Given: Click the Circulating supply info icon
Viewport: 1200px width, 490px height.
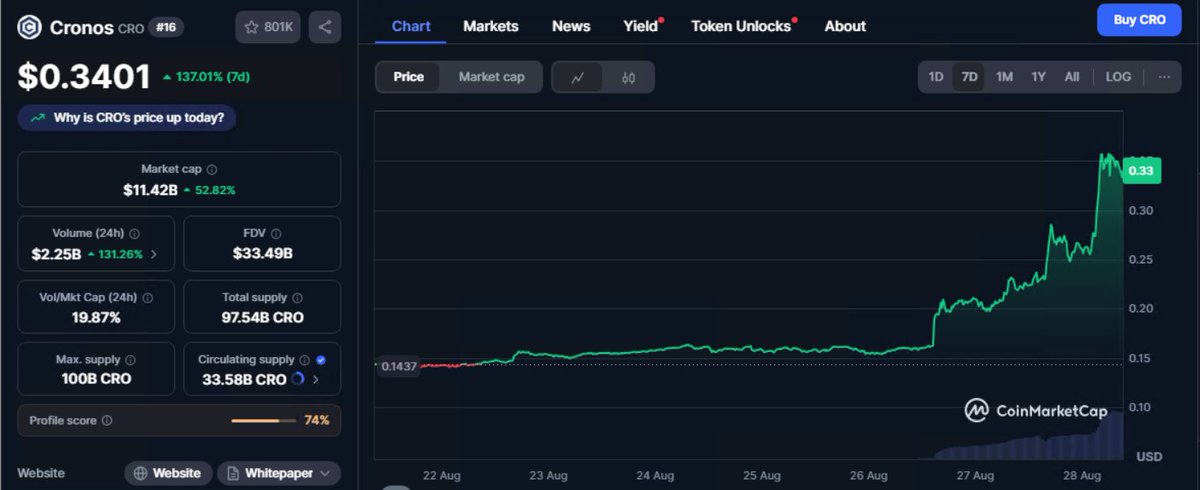Looking at the screenshot, I should (x=305, y=359).
